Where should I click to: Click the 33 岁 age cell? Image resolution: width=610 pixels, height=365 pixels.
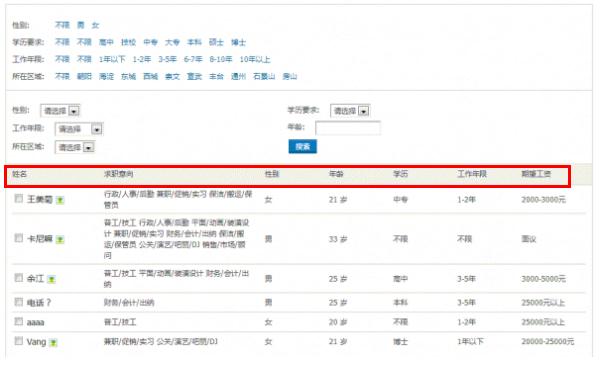tap(338, 239)
